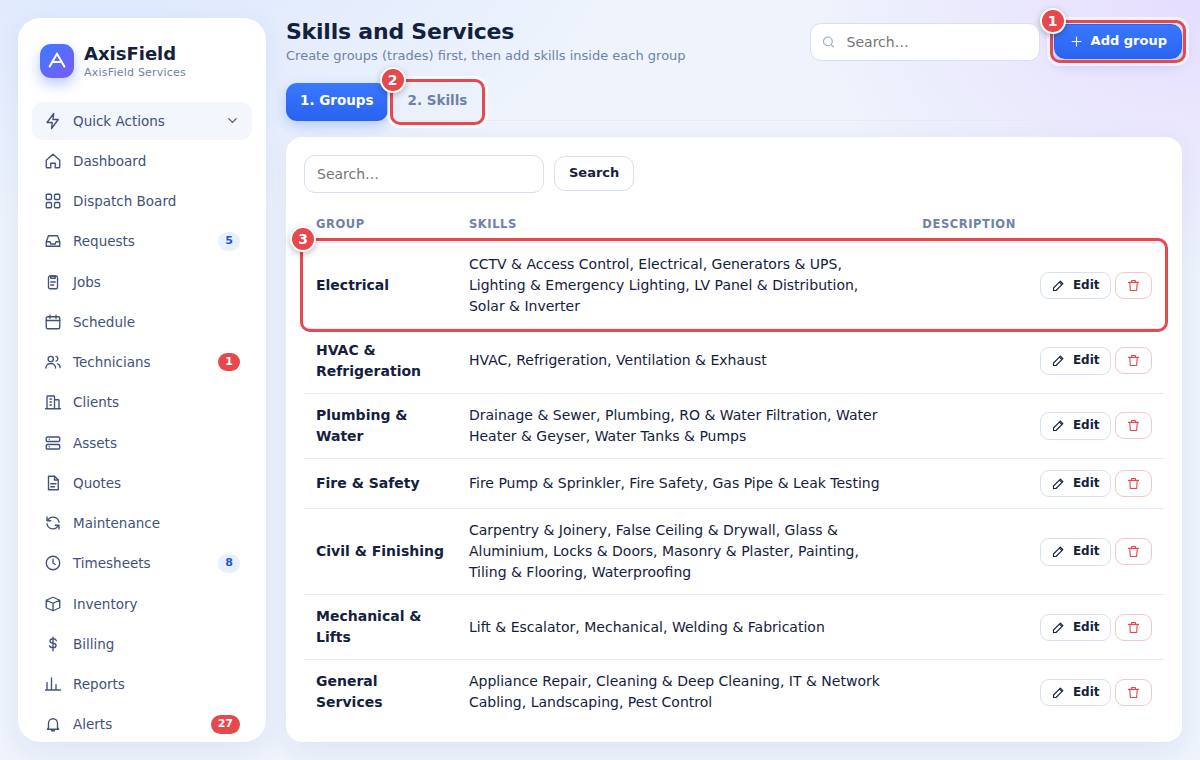Click the General Services group name
This screenshot has width=1200, height=760.
(x=349, y=692)
